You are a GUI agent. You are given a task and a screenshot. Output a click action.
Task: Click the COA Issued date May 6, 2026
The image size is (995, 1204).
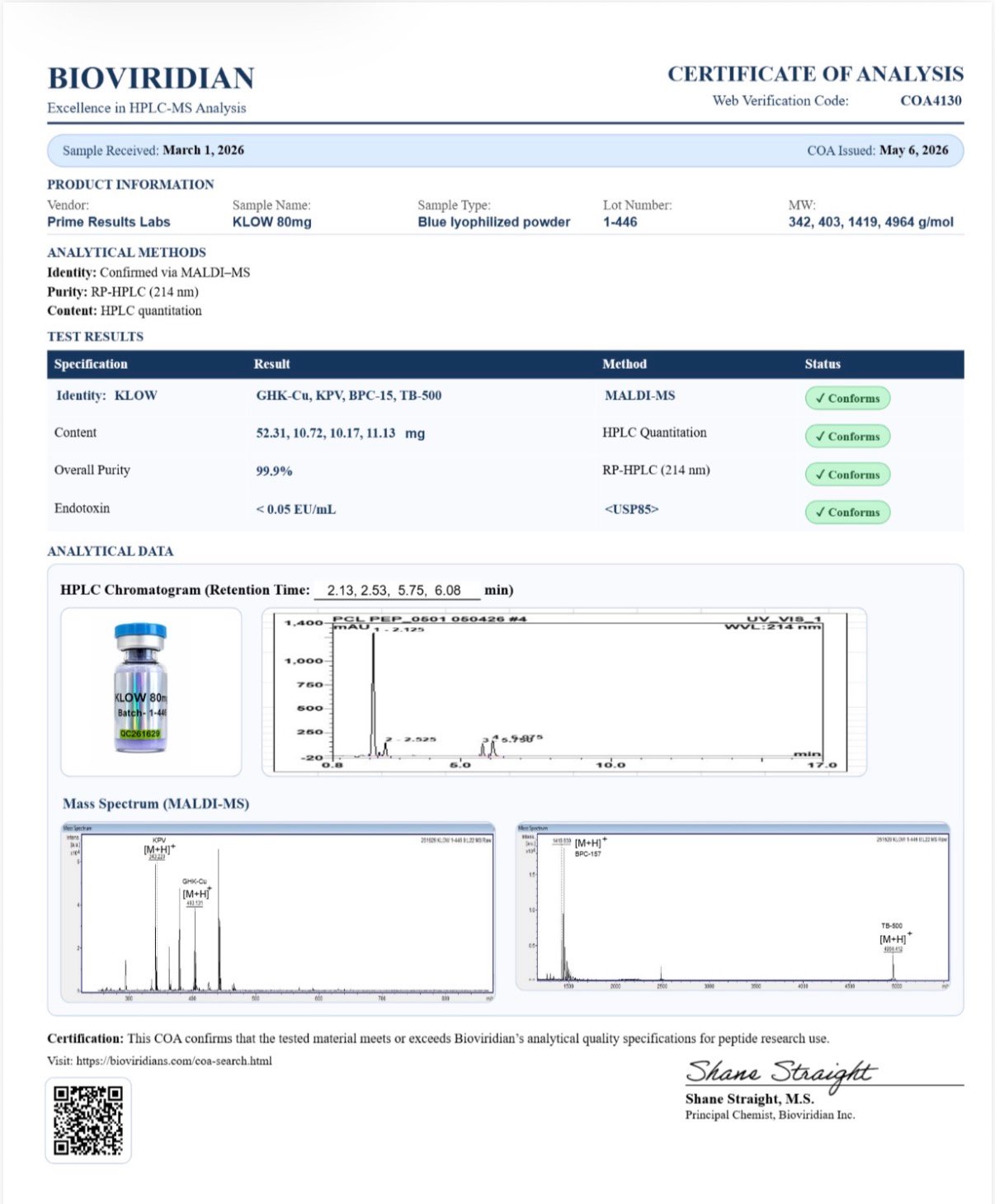pyautogui.click(x=913, y=150)
